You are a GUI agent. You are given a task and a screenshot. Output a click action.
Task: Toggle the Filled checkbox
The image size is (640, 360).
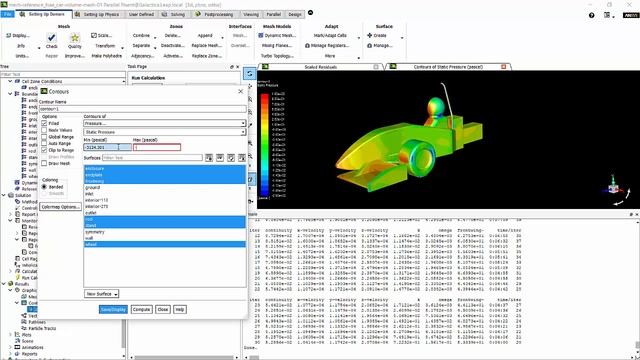tap(44, 123)
